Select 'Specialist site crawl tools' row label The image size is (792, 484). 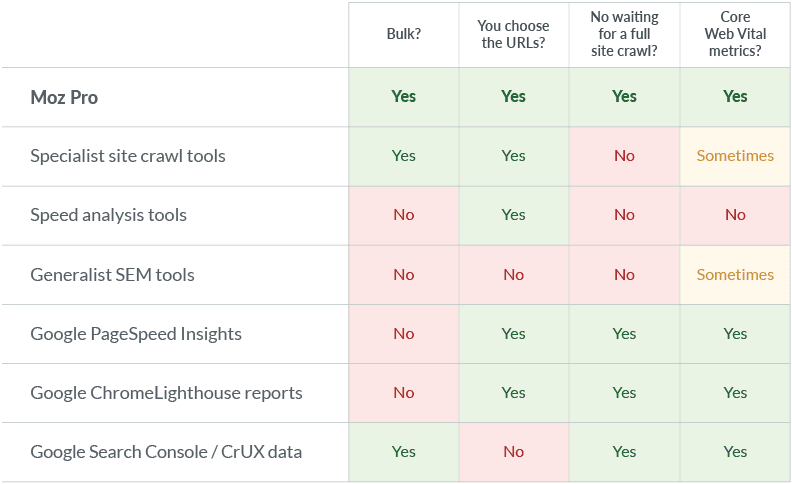[128, 156]
